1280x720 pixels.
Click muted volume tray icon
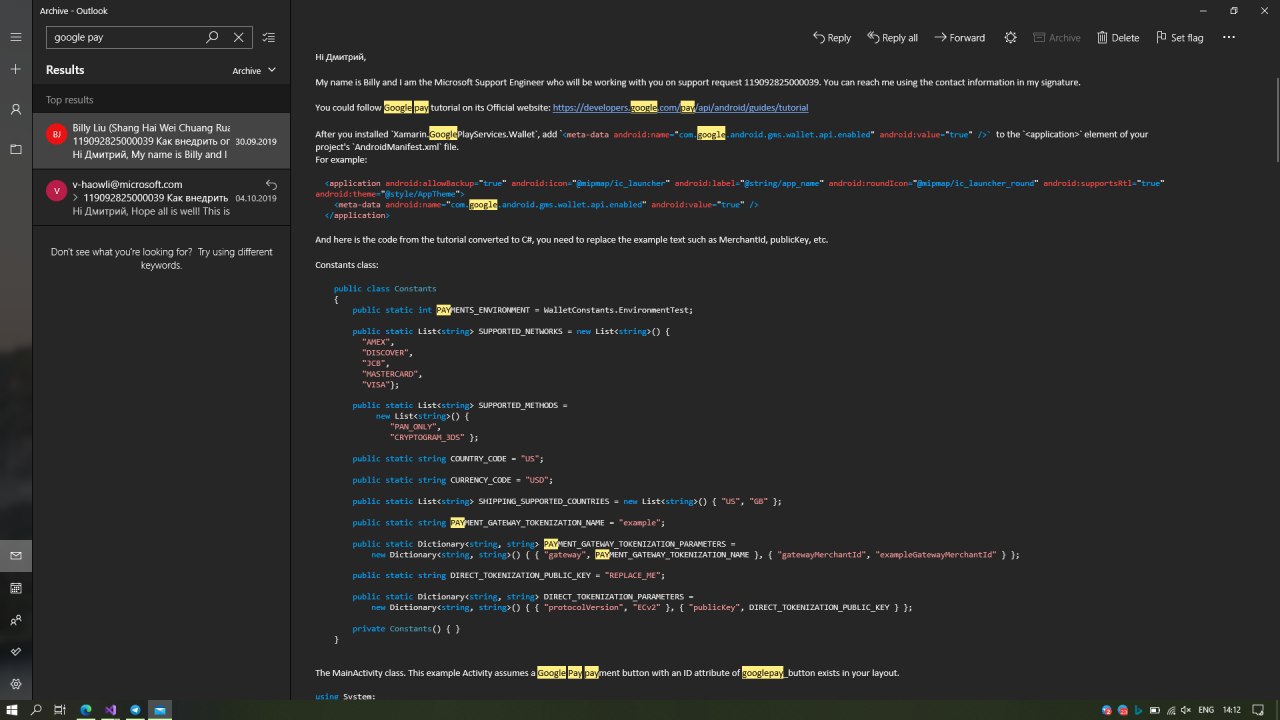[x=1184, y=710]
